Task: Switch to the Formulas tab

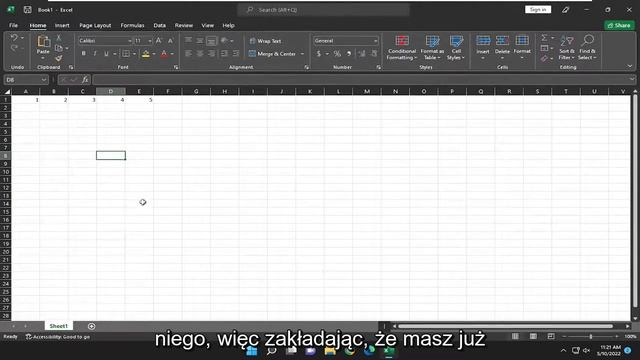Action: [132, 25]
